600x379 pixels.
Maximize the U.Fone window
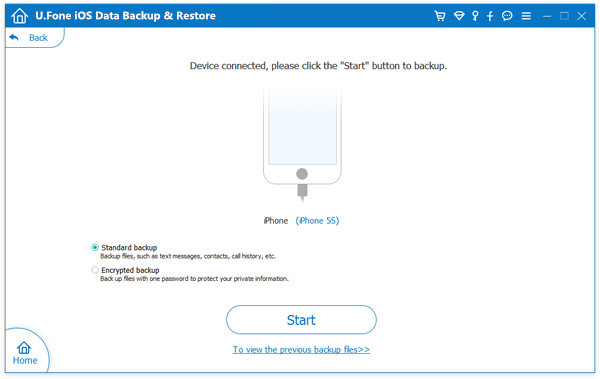point(564,16)
